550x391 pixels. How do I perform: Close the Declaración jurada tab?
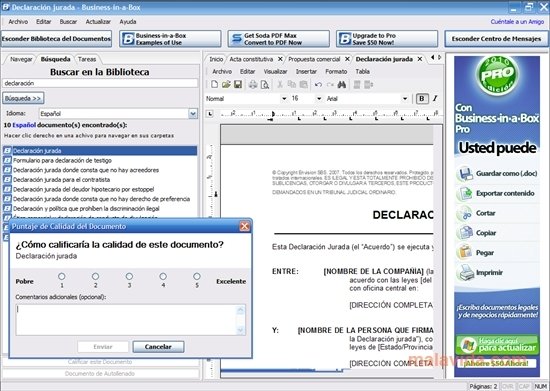click(x=420, y=59)
